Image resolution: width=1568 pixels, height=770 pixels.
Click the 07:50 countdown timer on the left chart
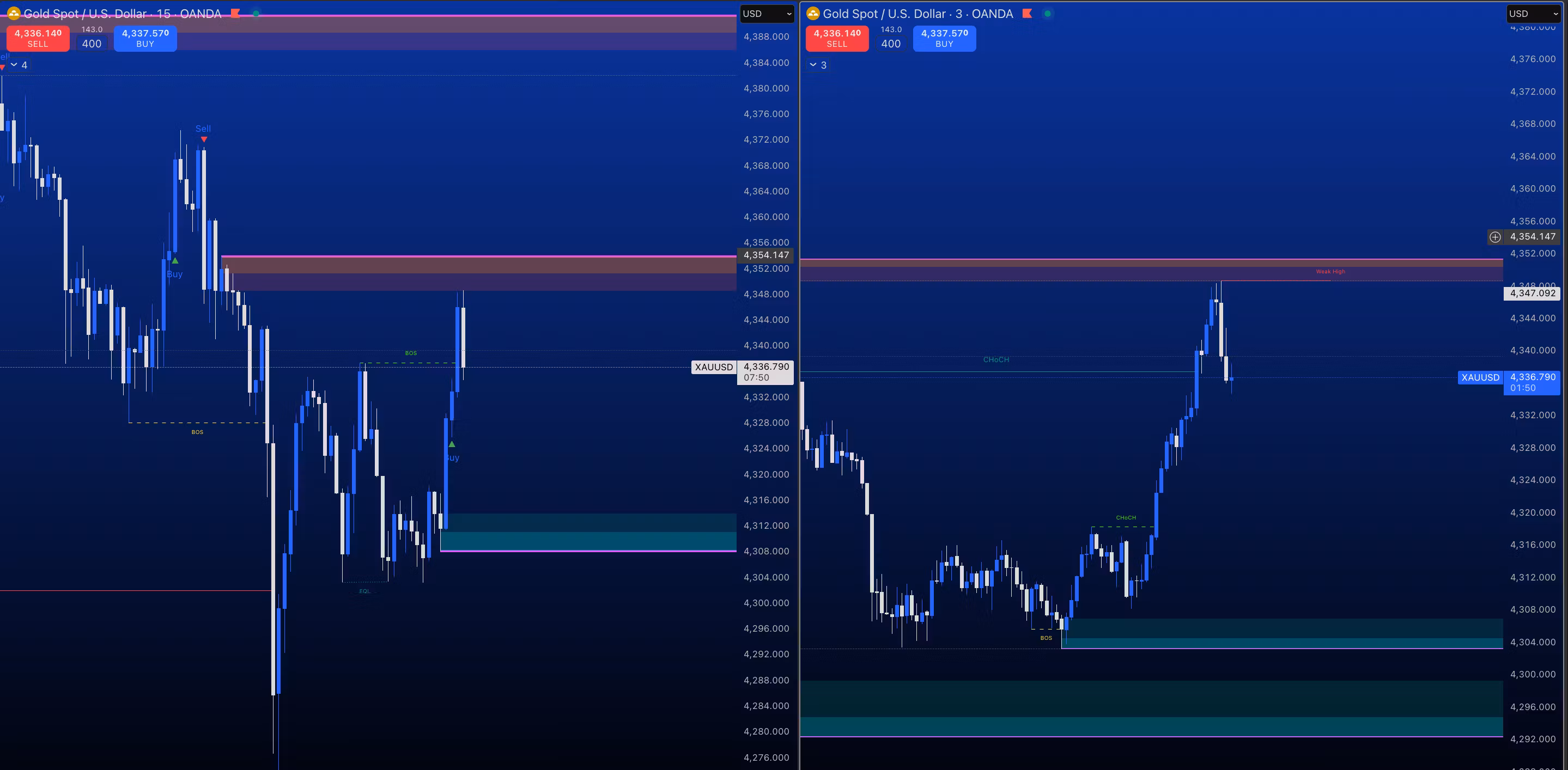[x=756, y=378]
